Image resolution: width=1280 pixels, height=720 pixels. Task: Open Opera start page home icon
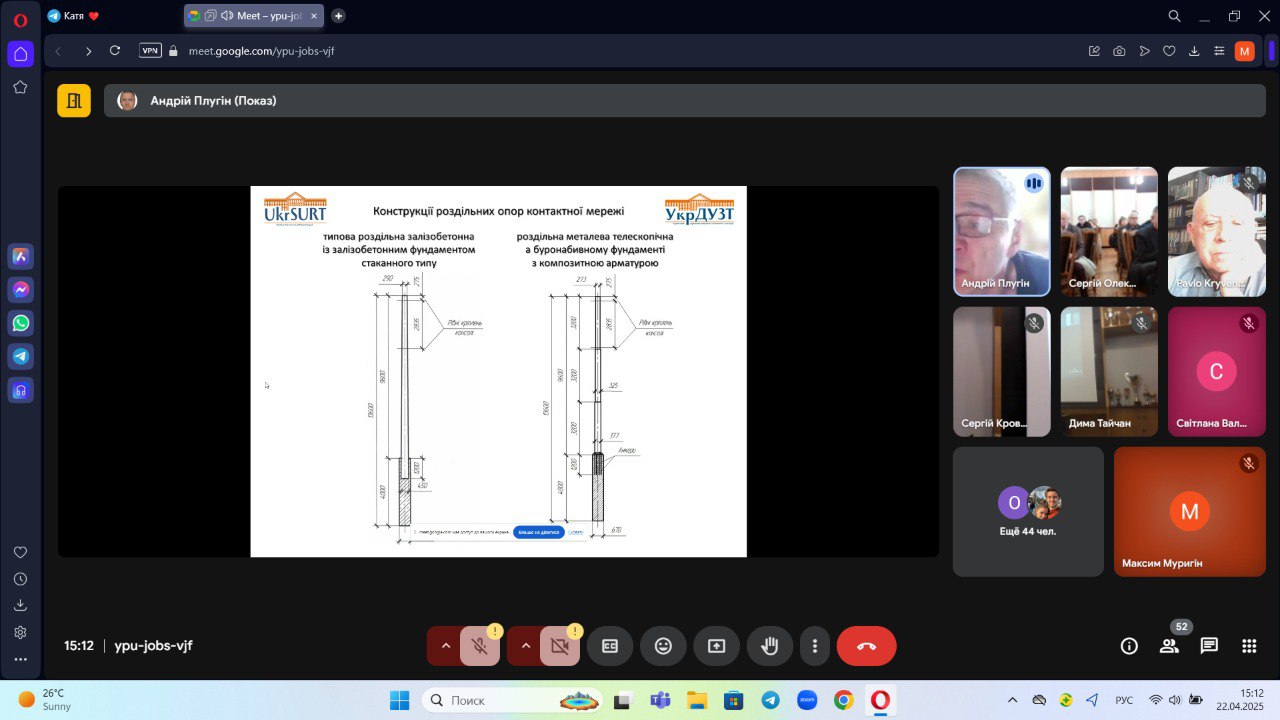(20, 54)
